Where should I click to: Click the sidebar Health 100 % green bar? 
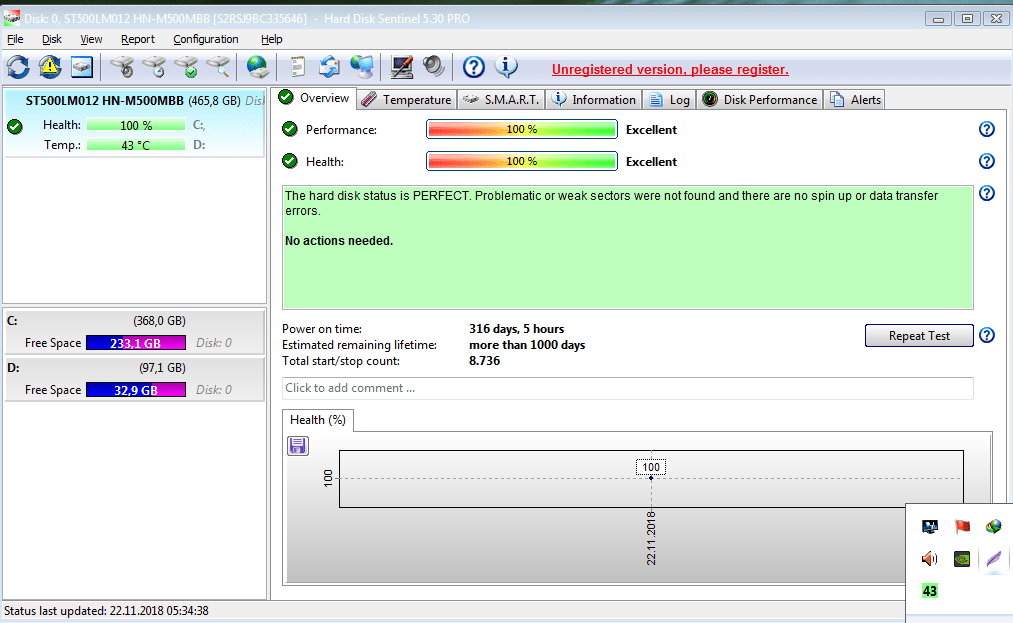[x=136, y=125]
